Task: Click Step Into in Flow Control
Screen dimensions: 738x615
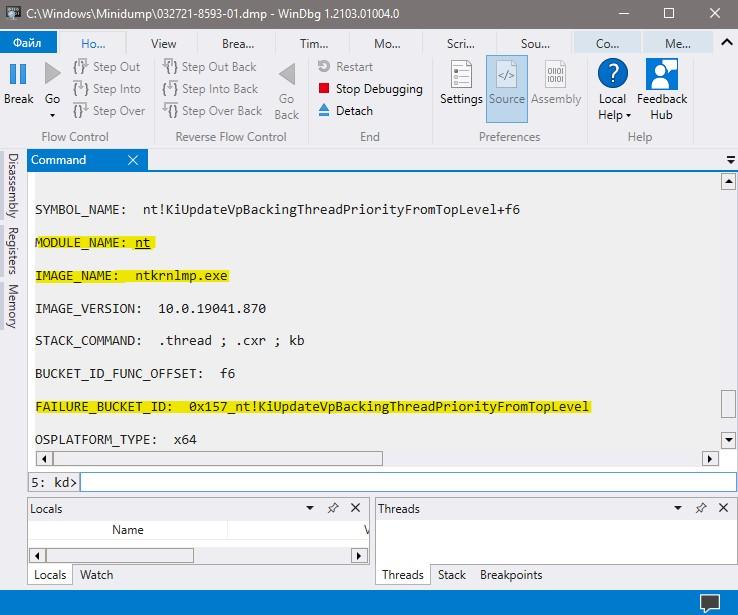Action: 107,88
